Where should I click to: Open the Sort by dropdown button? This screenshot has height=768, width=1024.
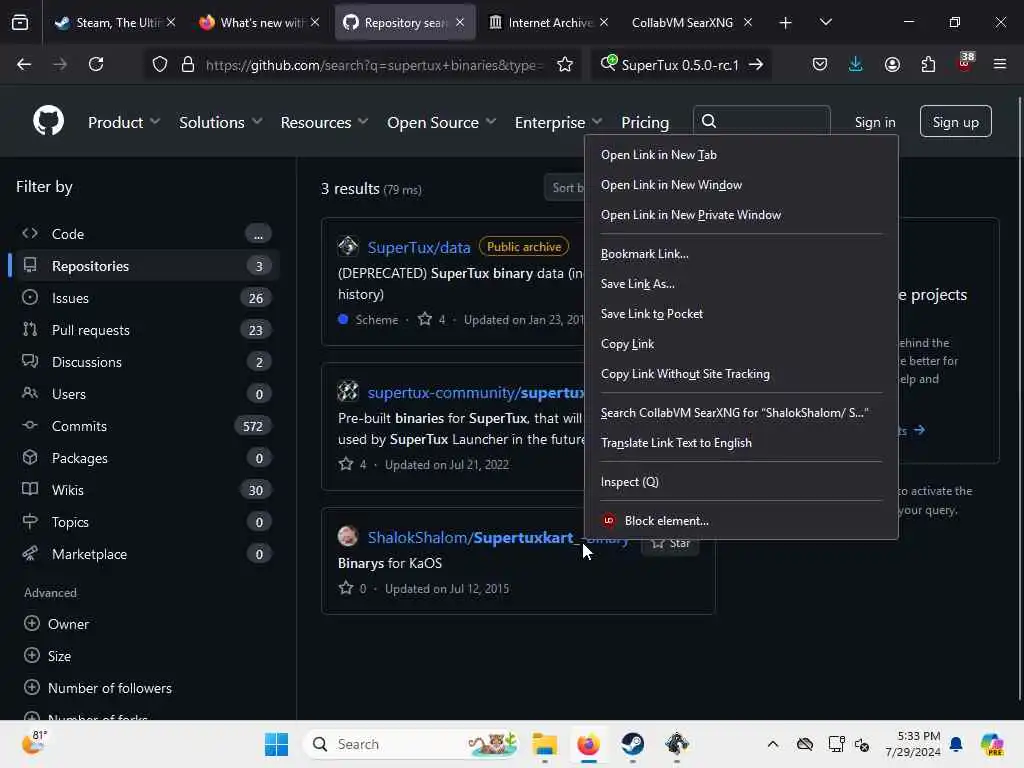coord(566,188)
